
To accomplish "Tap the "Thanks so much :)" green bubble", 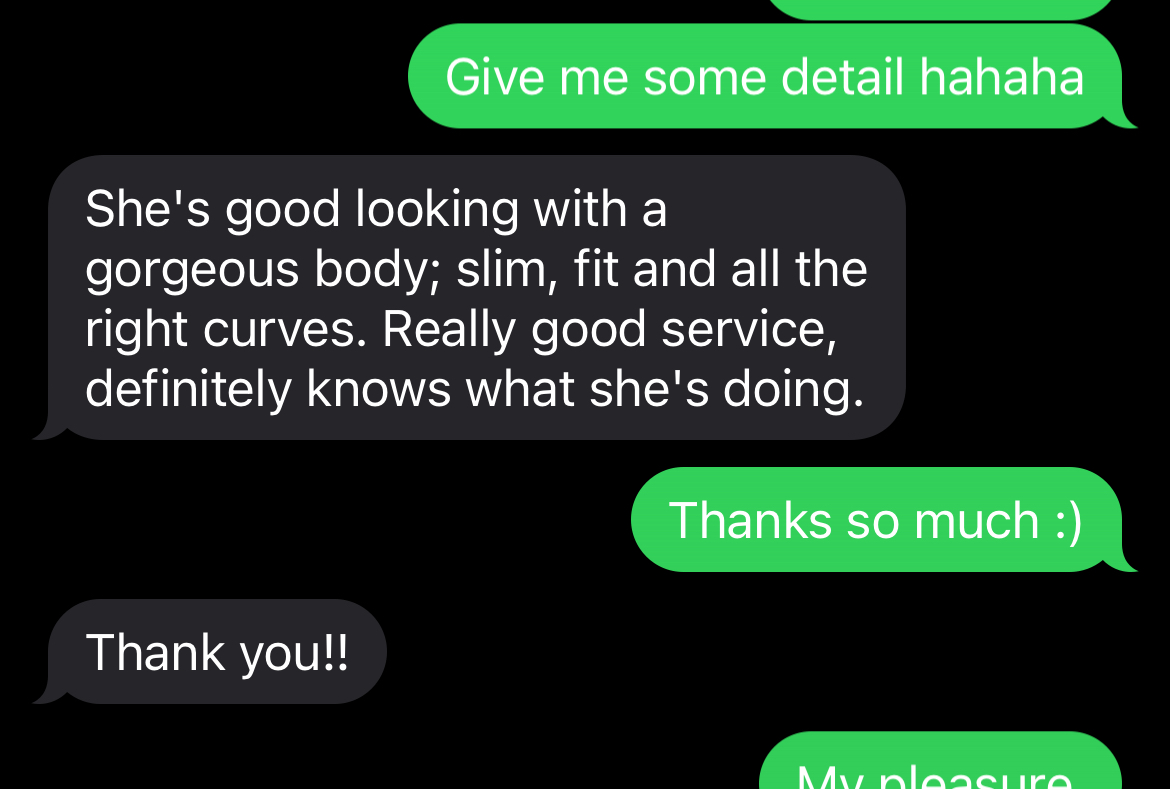I will 876,520.
